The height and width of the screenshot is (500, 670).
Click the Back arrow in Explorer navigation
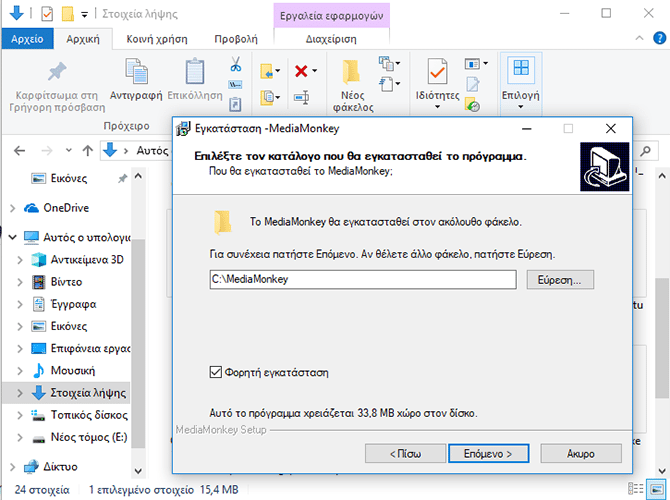20,150
